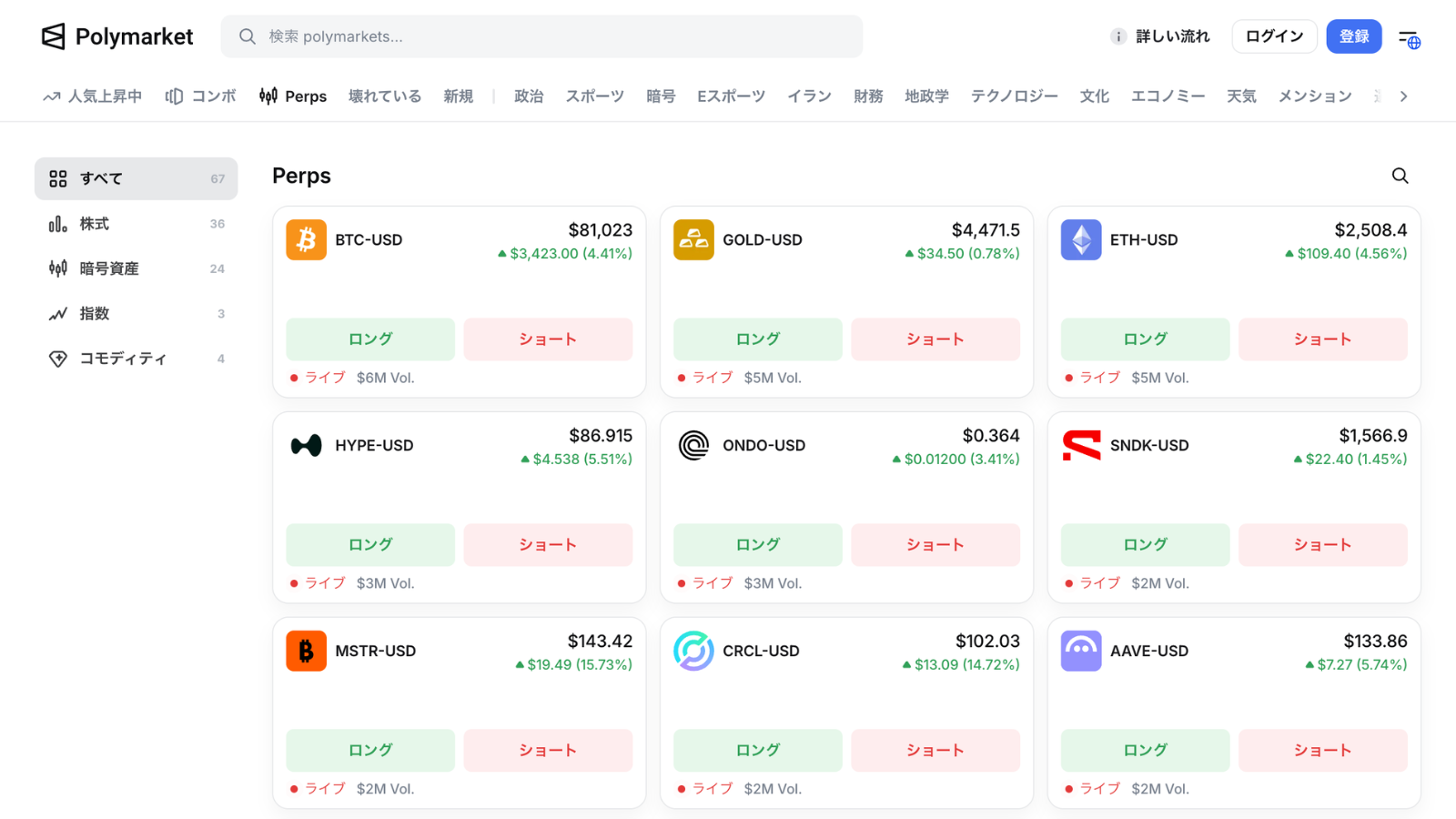Screen dimensions: 1456x819
Task: Select the 暗号資産 sidebar filter
Action: pos(136,268)
